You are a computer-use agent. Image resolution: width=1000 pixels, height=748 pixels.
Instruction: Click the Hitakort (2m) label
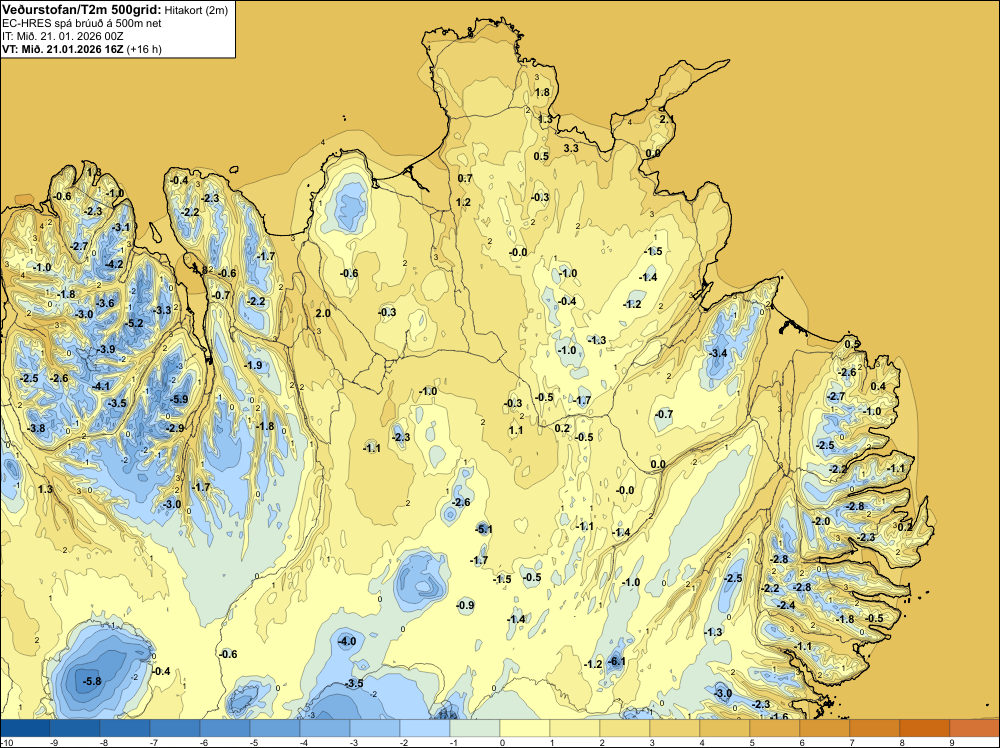pos(196,10)
